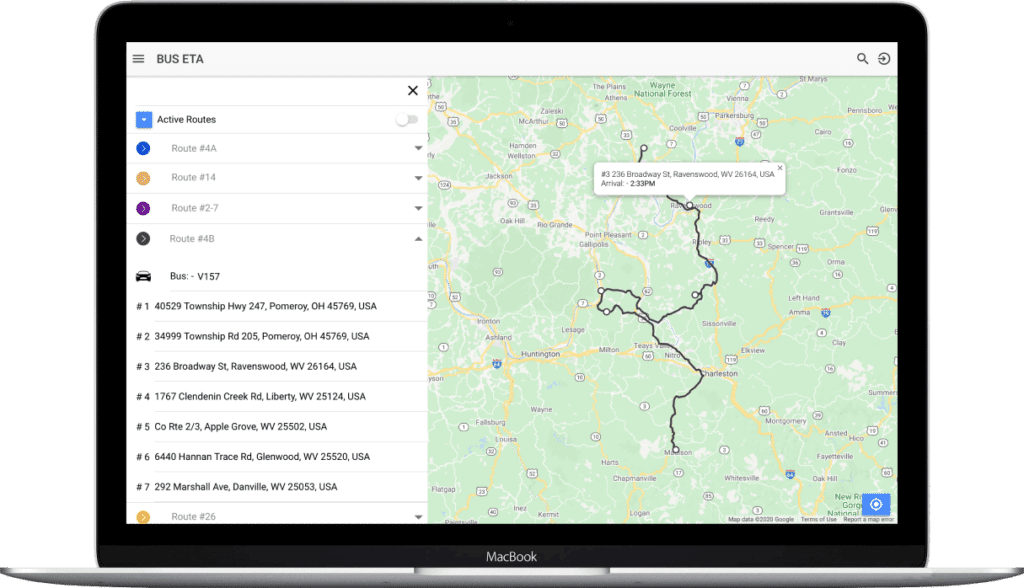
Task: Expand the Route #2-7 dropdown arrow
Action: [x=419, y=208]
